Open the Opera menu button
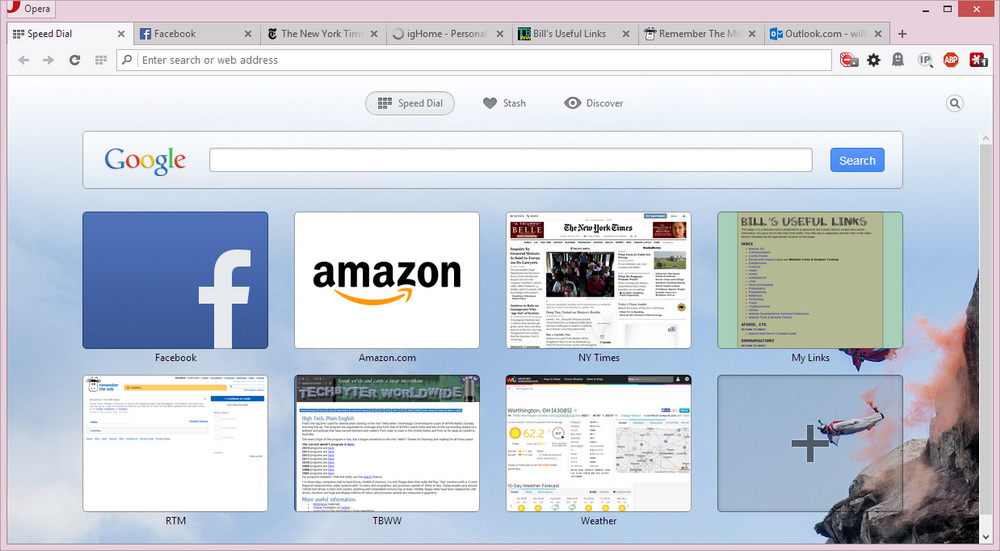Image resolution: width=1000 pixels, height=551 pixels. click(29, 8)
